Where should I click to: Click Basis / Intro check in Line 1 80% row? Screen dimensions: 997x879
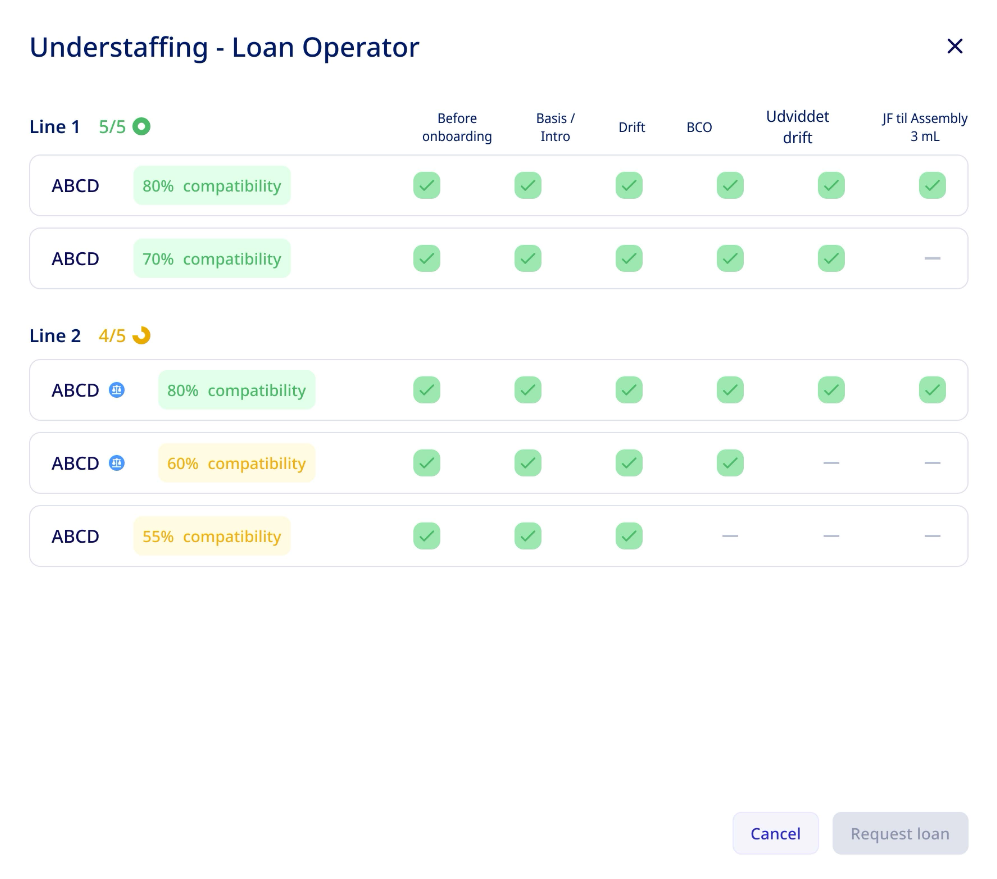[528, 186]
